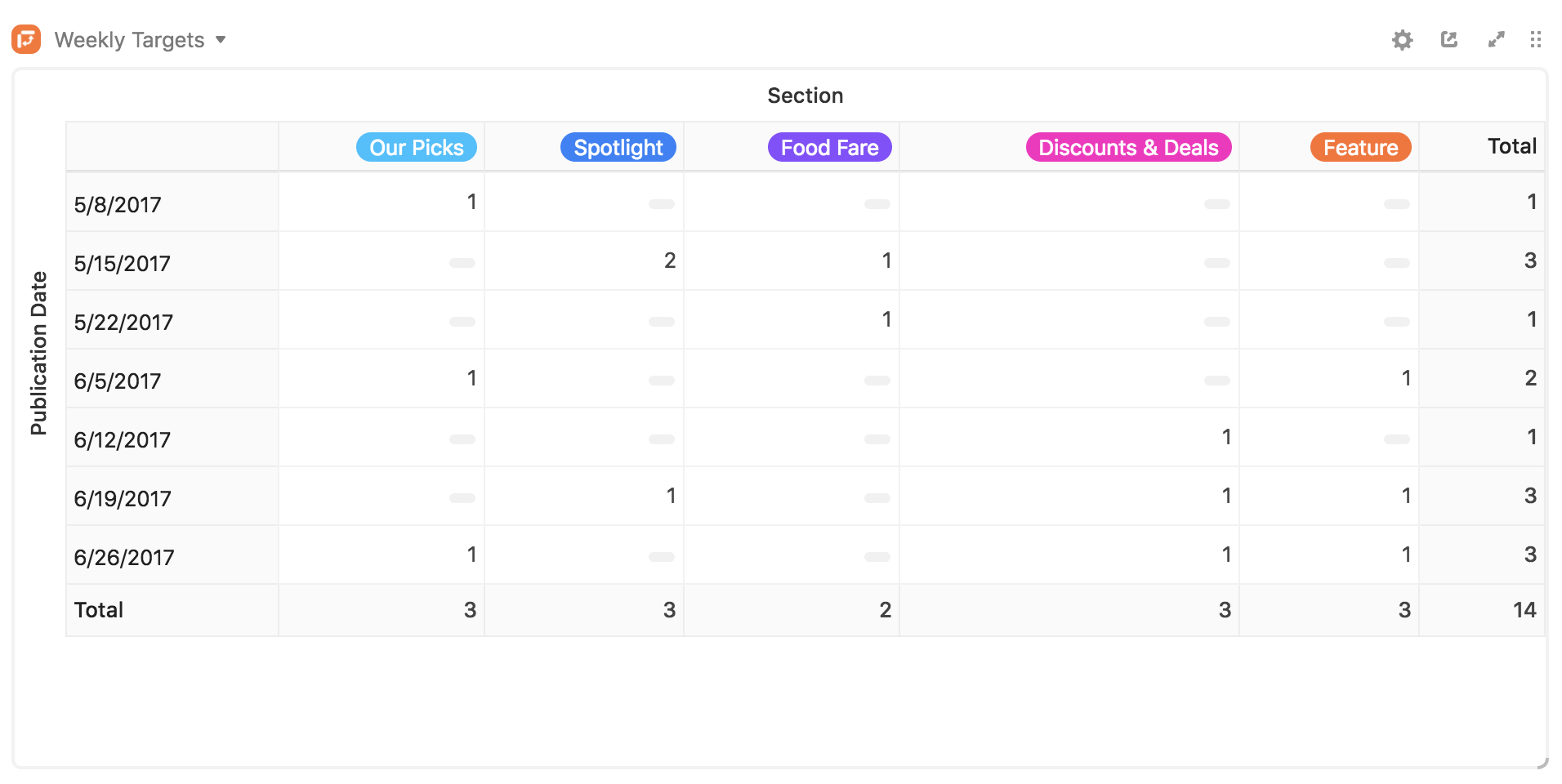The width and height of the screenshot is (1562, 784).
Task: Open Discounts & Deals count for 6/12/2017
Action: click(1226, 437)
